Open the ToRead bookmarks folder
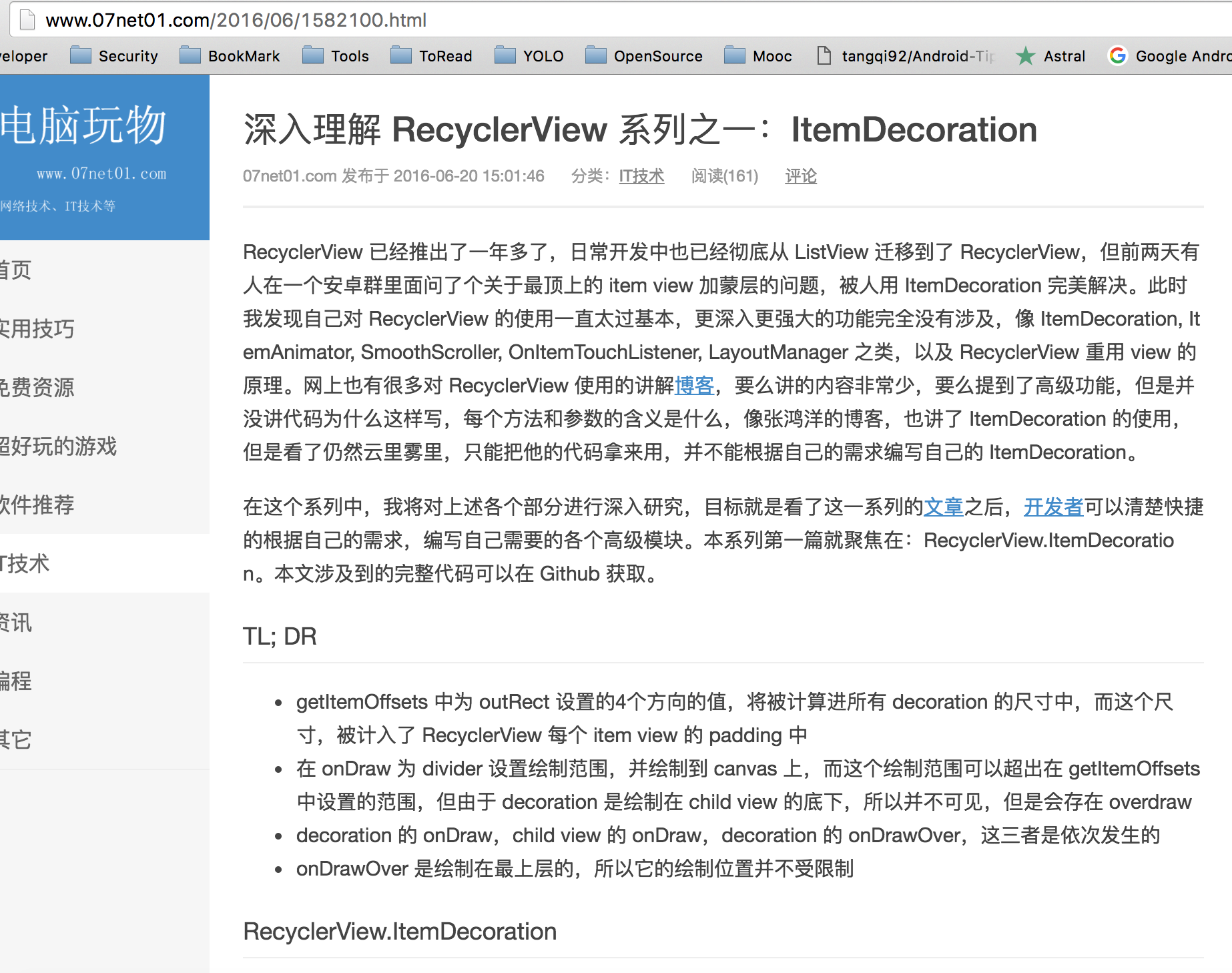The height and width of the screenshot is (973, 1232). (x=432, y=56)
